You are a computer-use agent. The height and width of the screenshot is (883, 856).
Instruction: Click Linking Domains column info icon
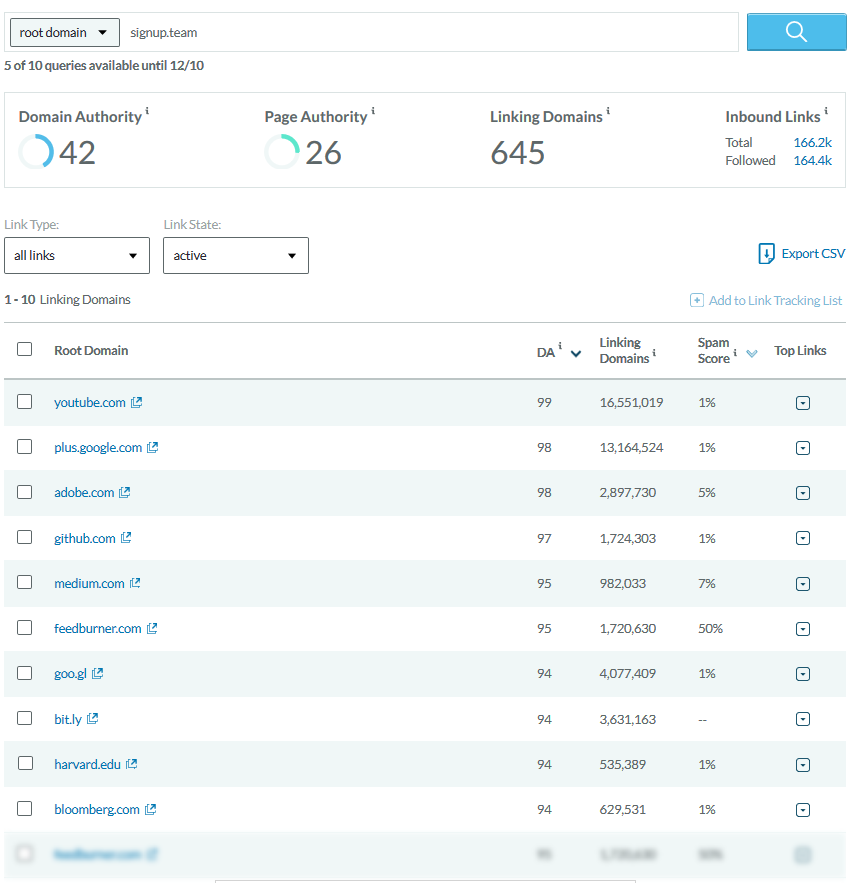click(x=654, y=353)
